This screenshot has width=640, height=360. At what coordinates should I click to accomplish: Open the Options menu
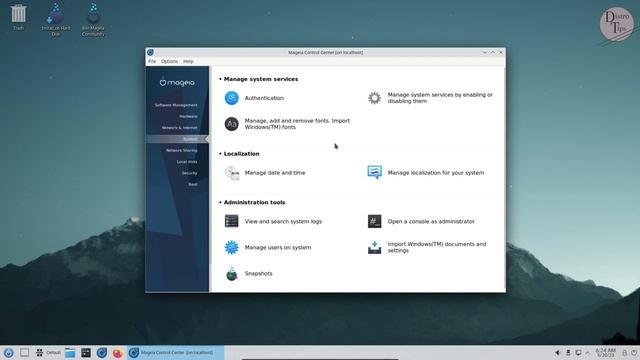[x=169, y=61]
